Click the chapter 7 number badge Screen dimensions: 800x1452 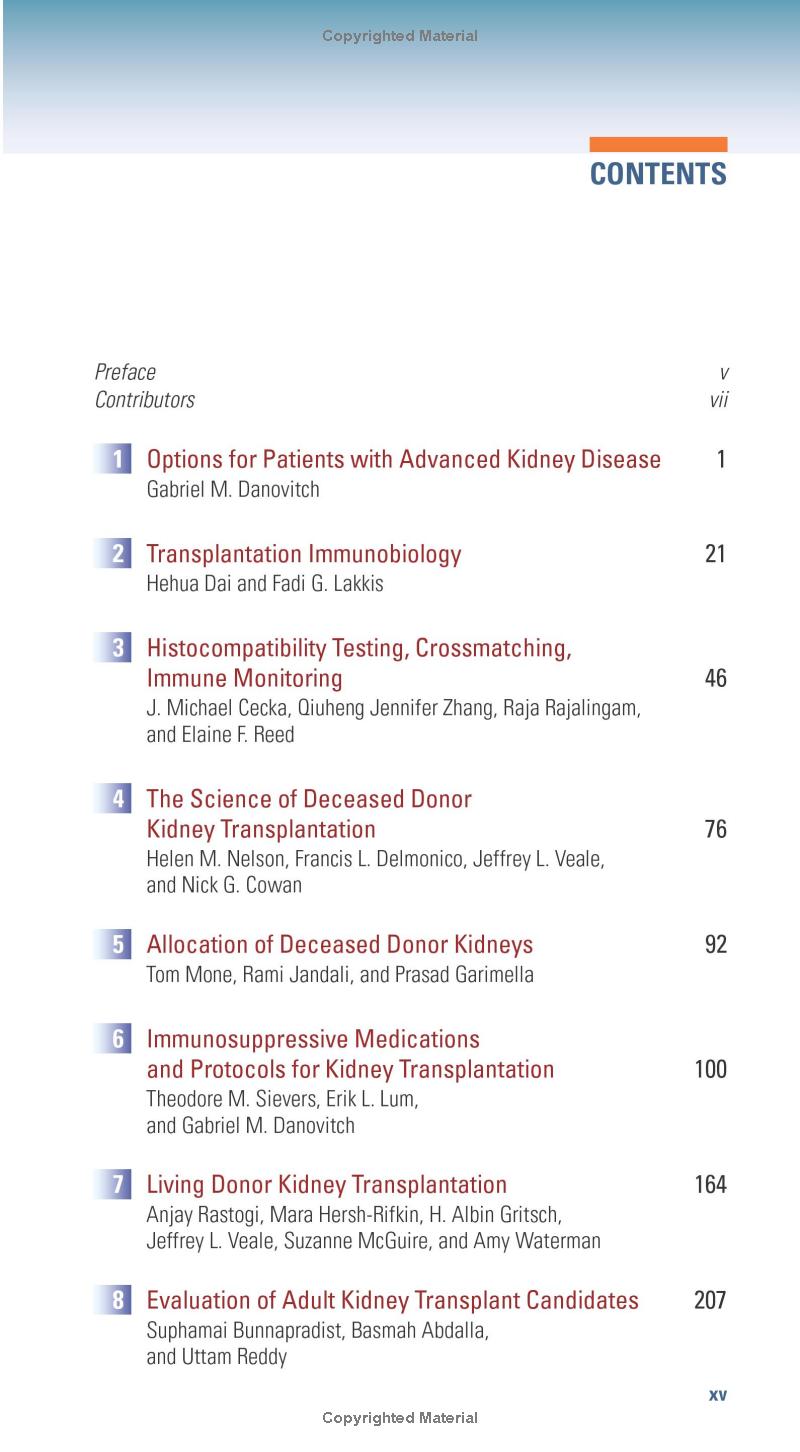coord(117,1185)
